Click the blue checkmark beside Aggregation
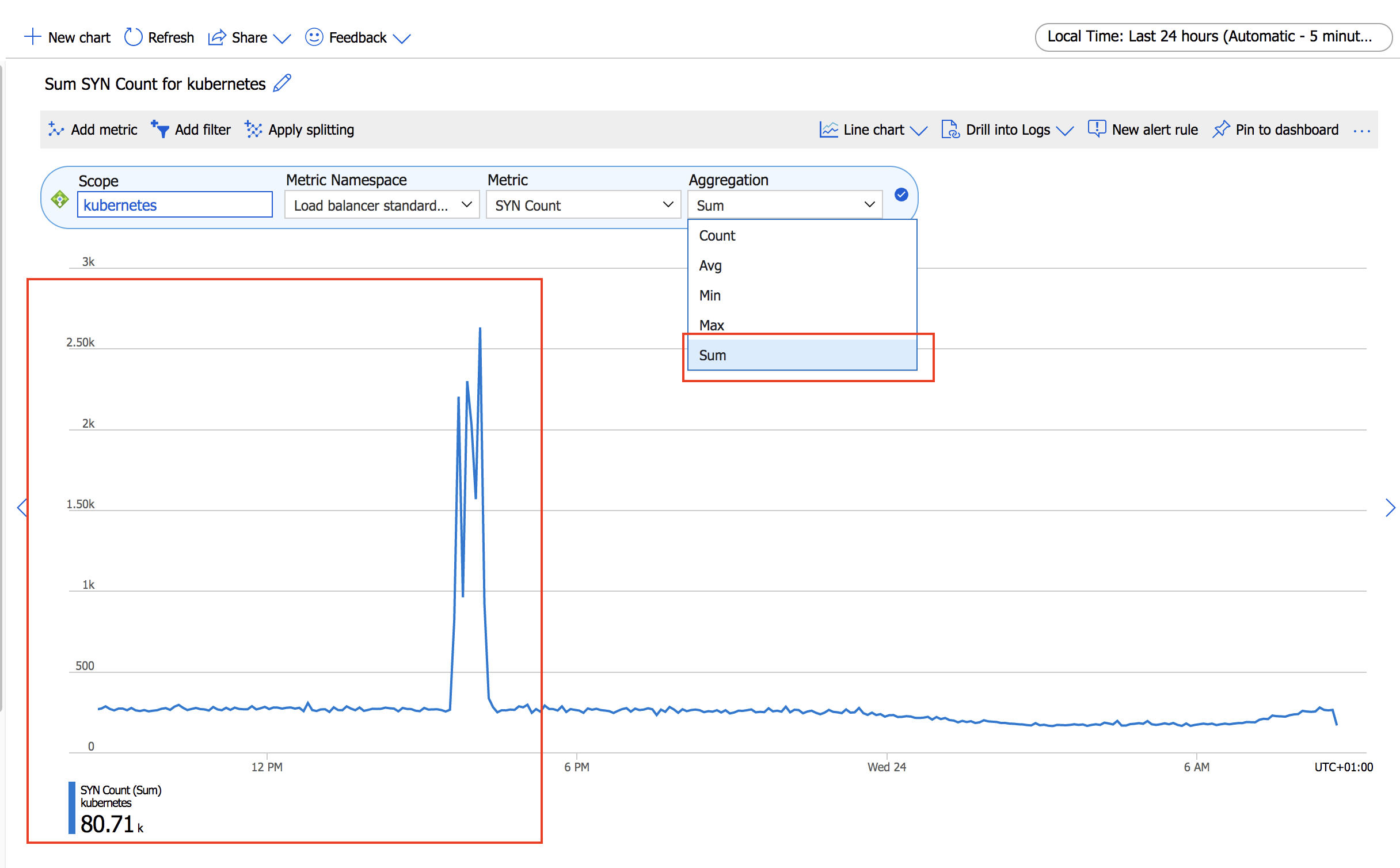The width and height of the screenshot is (1400, 868). 901,195
